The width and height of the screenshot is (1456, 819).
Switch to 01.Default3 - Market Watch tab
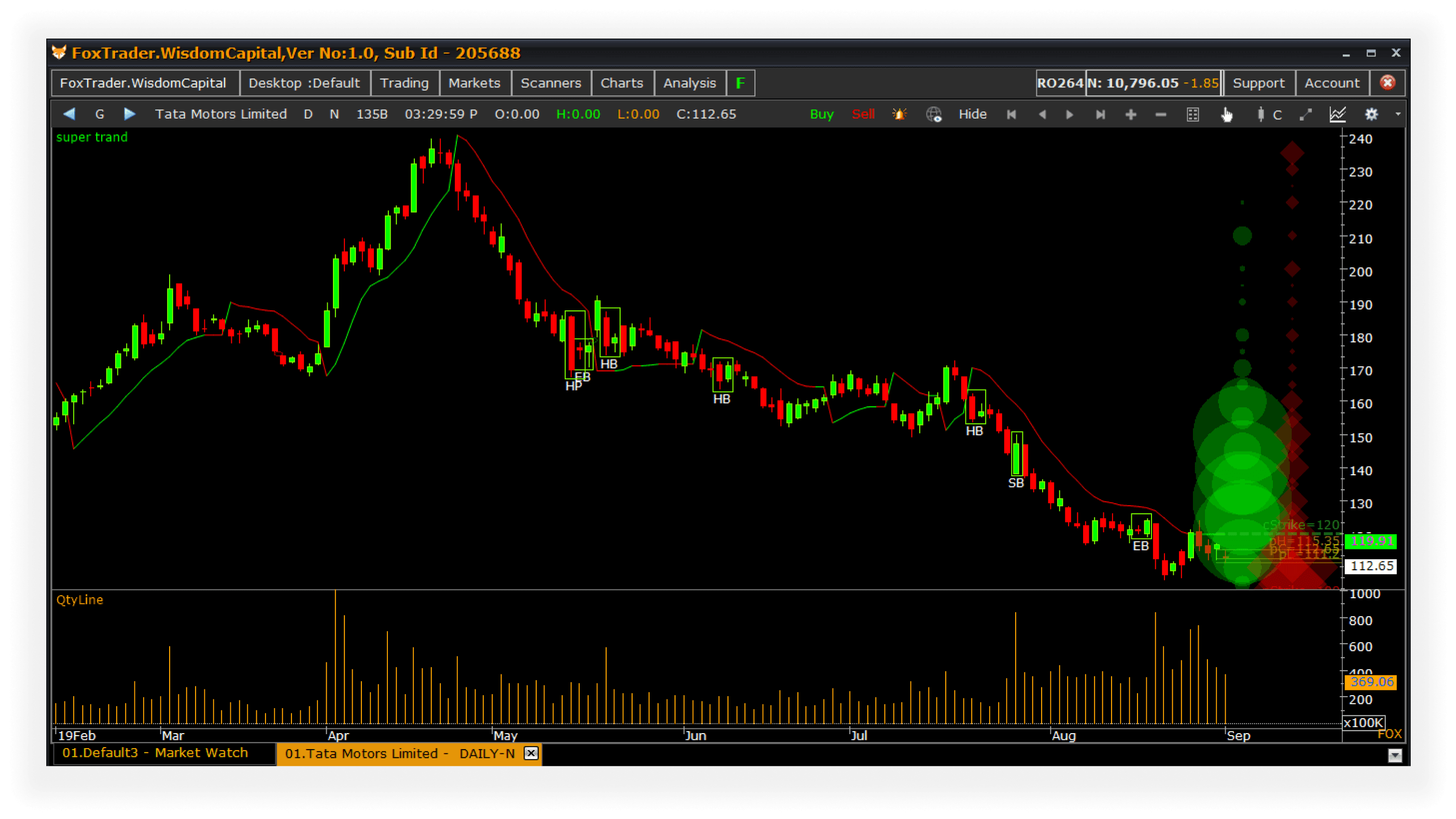pos(155,753)
